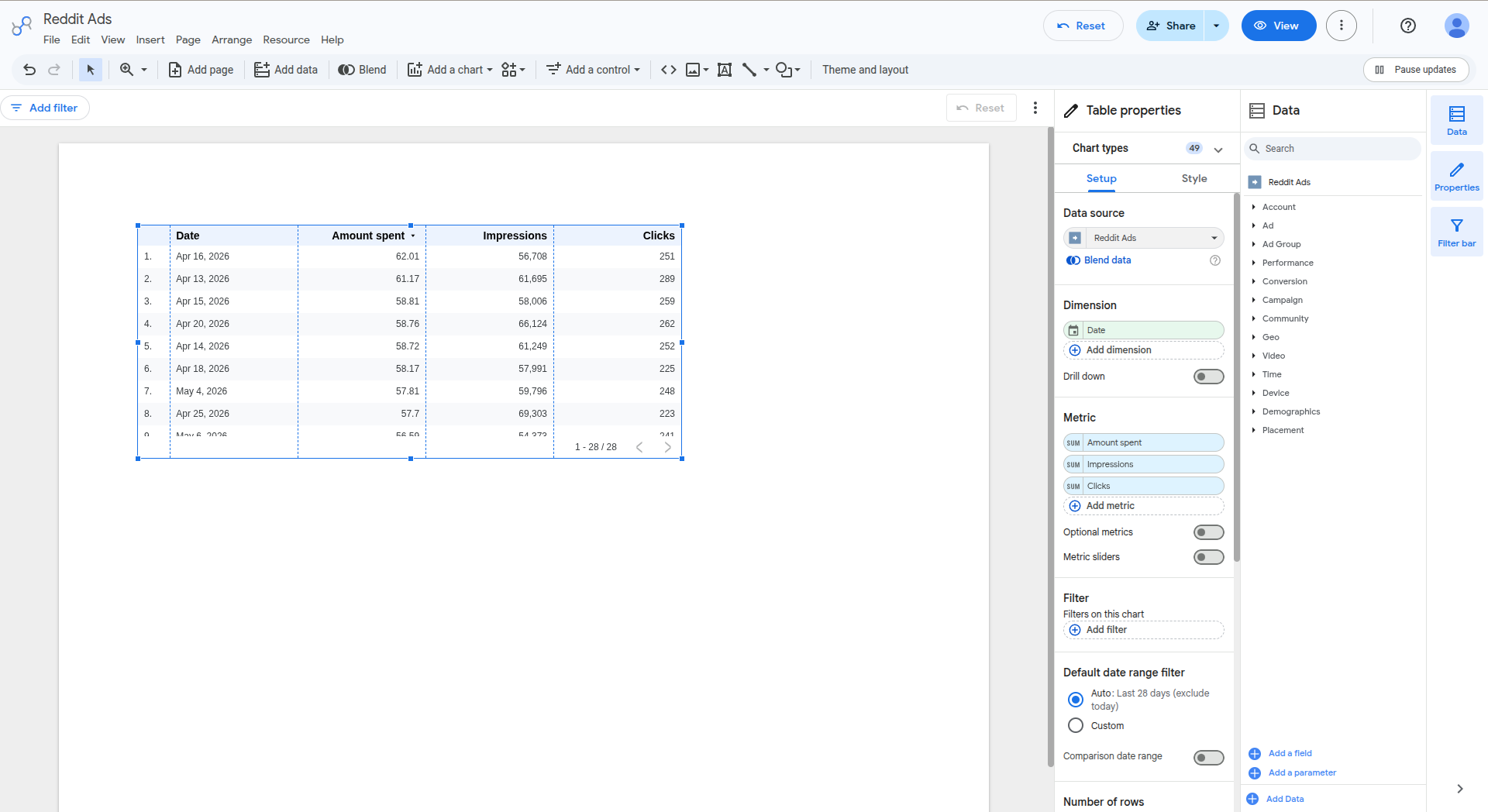The height and width of the screenshot is (812, 1488).
Task: Click the Amount spent column header
Action: 368,236
